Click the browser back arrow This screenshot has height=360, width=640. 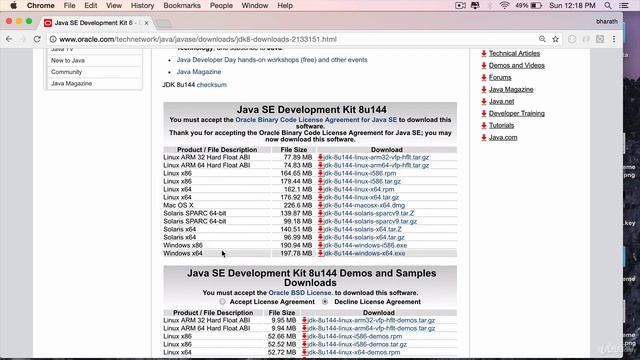9,39
